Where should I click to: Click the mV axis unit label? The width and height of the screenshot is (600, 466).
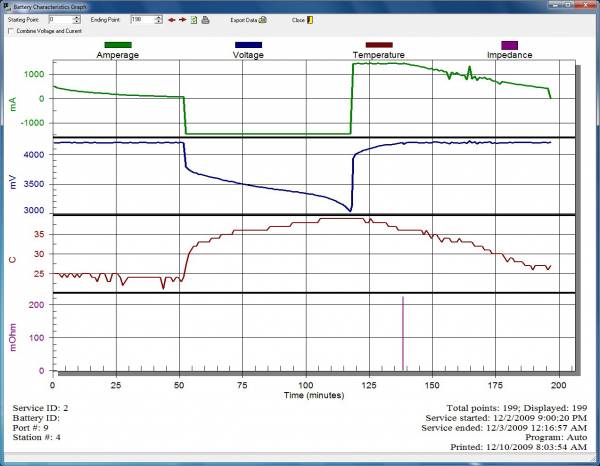tap(13, 182)
